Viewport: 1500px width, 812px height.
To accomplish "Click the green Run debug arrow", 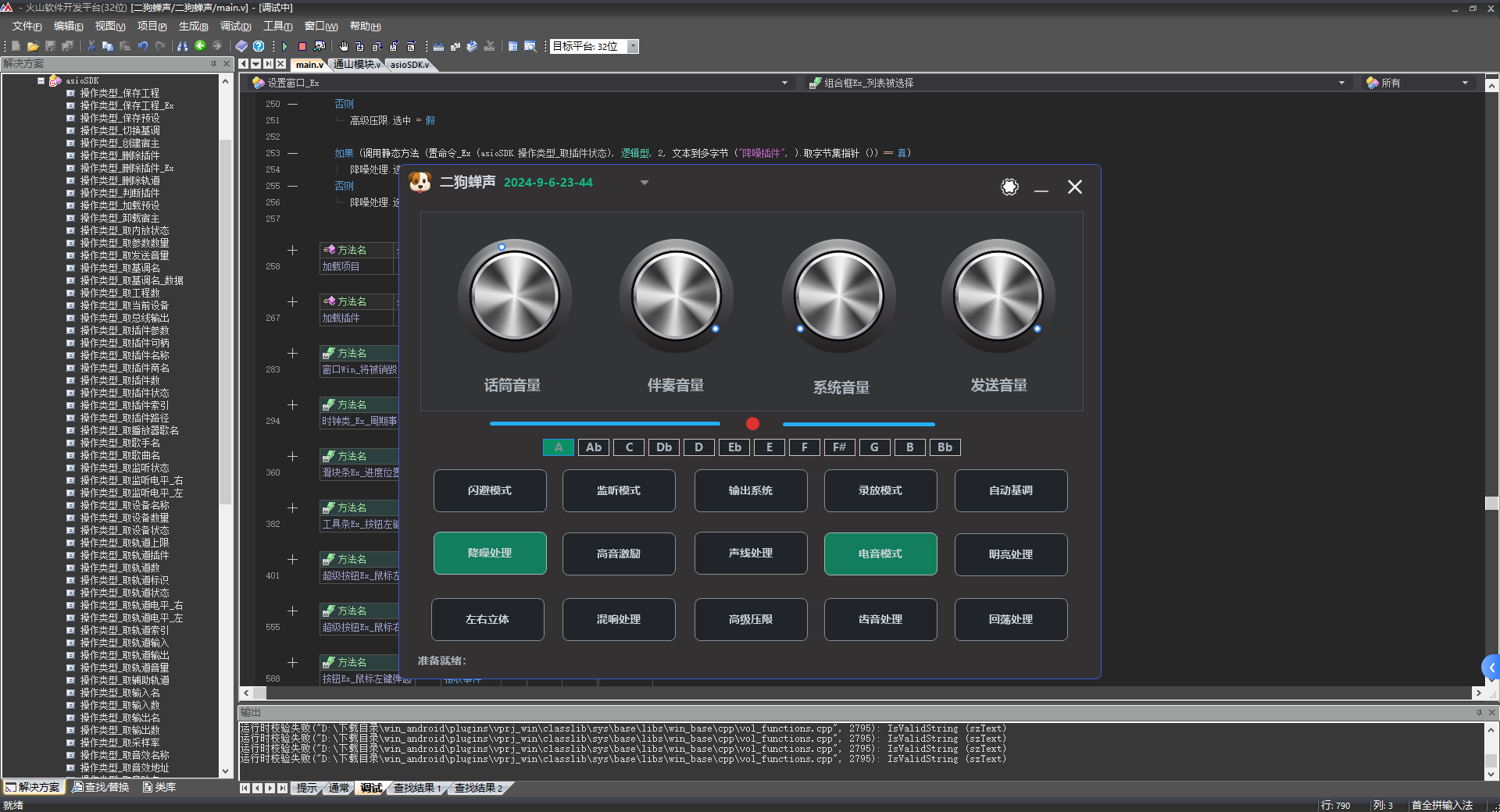I will pos(285,46).
